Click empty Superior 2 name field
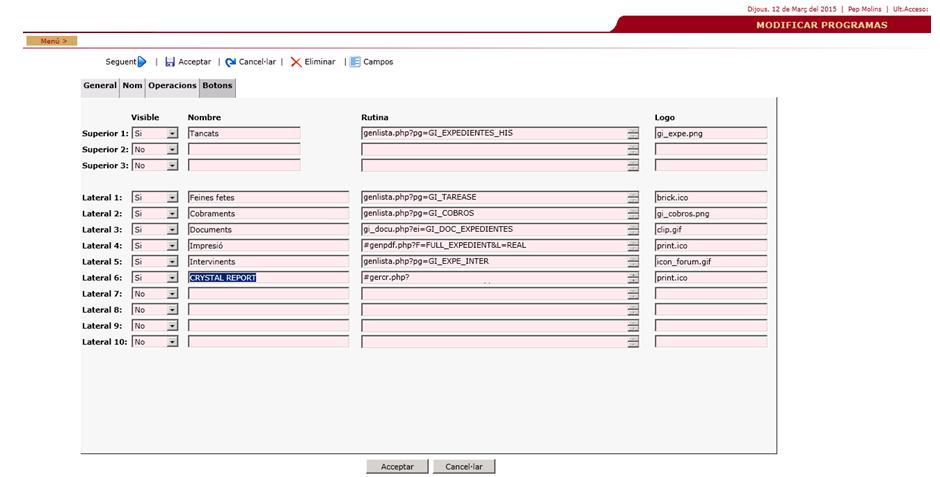940x477 pixels. pos(244,150)
